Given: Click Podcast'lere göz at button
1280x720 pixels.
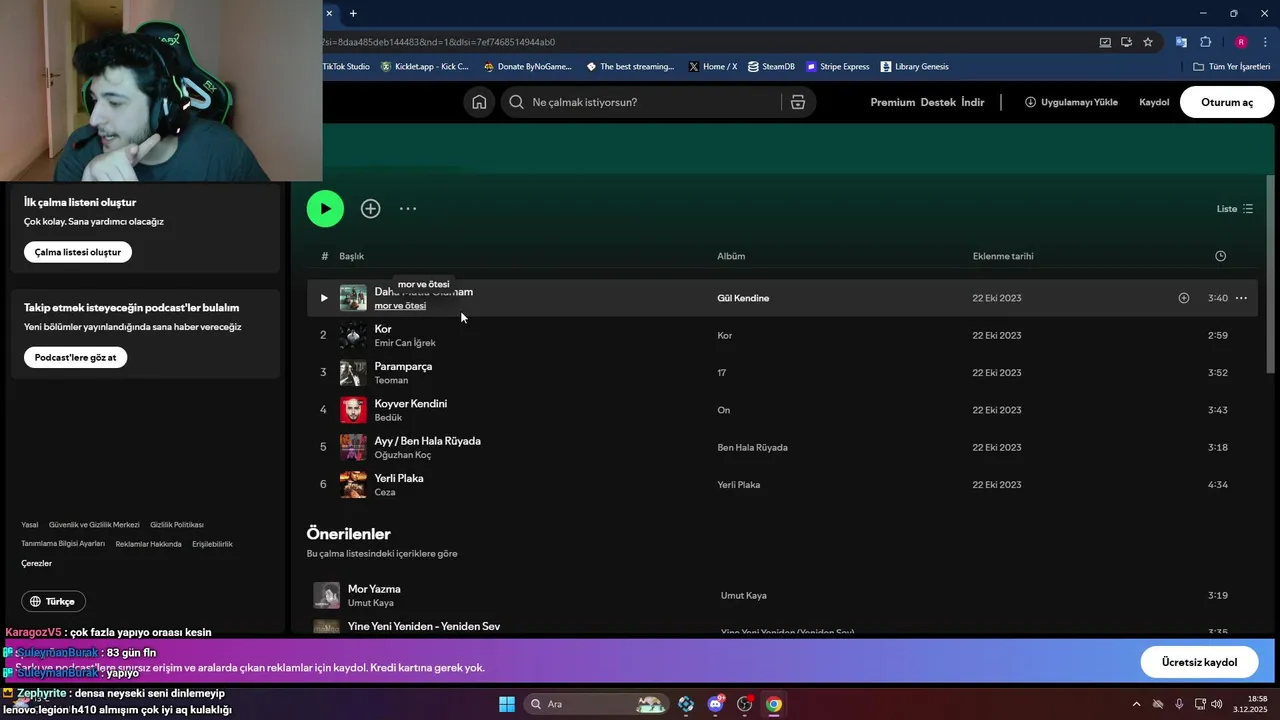Looking at the screenshot, I should point(75,357).
